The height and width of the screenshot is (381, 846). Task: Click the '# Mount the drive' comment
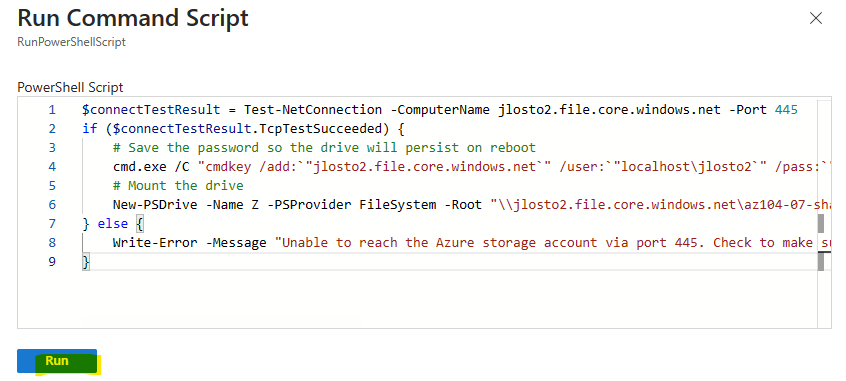178,186
